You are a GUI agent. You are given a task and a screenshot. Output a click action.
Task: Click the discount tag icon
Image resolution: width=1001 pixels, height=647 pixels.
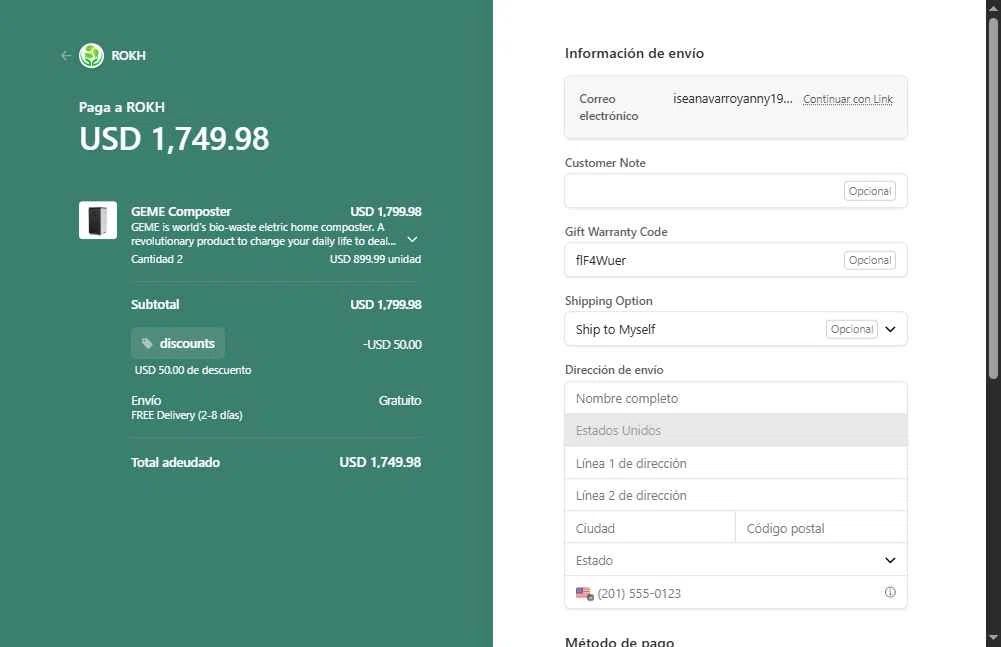pos(147,344)
